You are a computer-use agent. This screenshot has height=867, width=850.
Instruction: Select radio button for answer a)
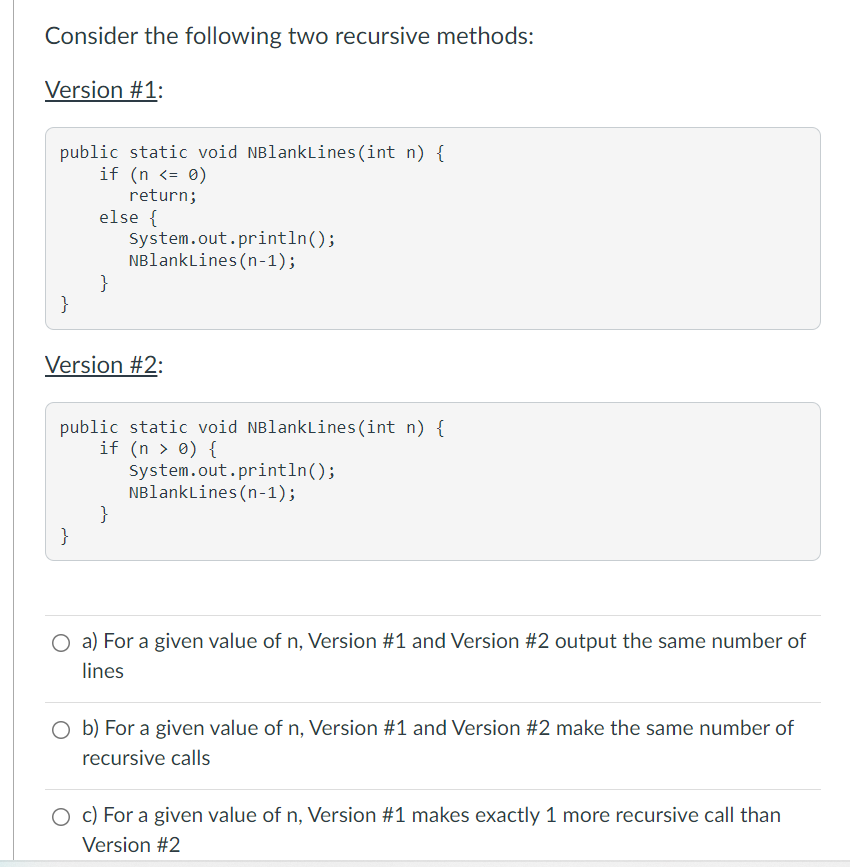[61, 643]
